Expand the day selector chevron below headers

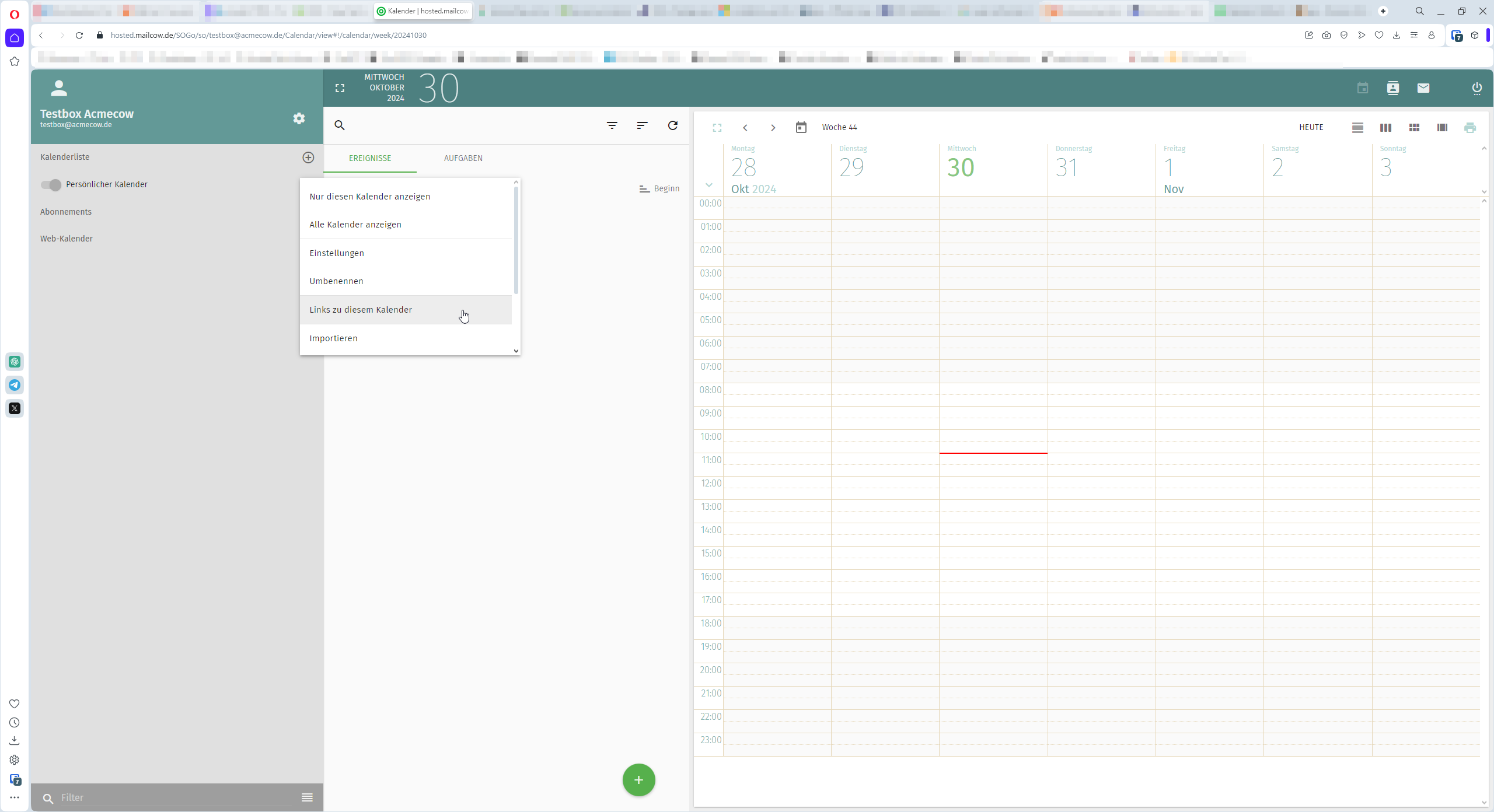[x=708, y=184]
